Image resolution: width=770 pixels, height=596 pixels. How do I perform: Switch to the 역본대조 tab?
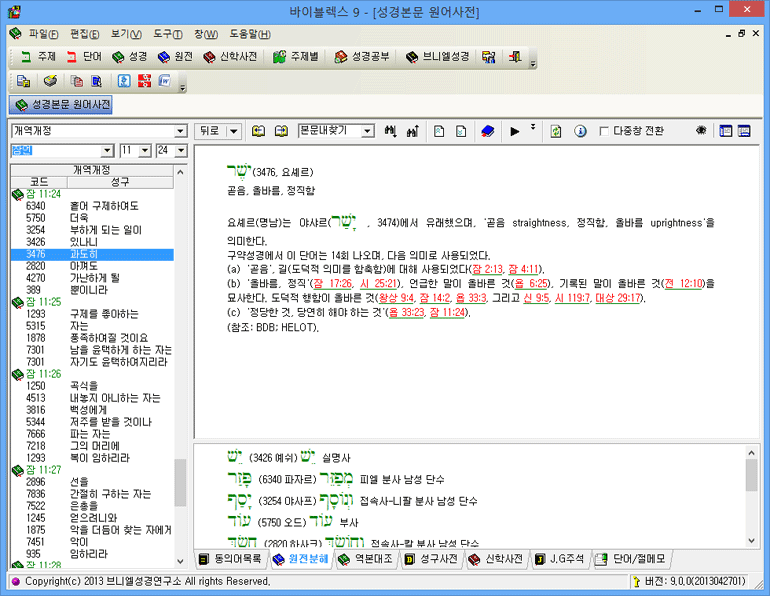(366, 559)
